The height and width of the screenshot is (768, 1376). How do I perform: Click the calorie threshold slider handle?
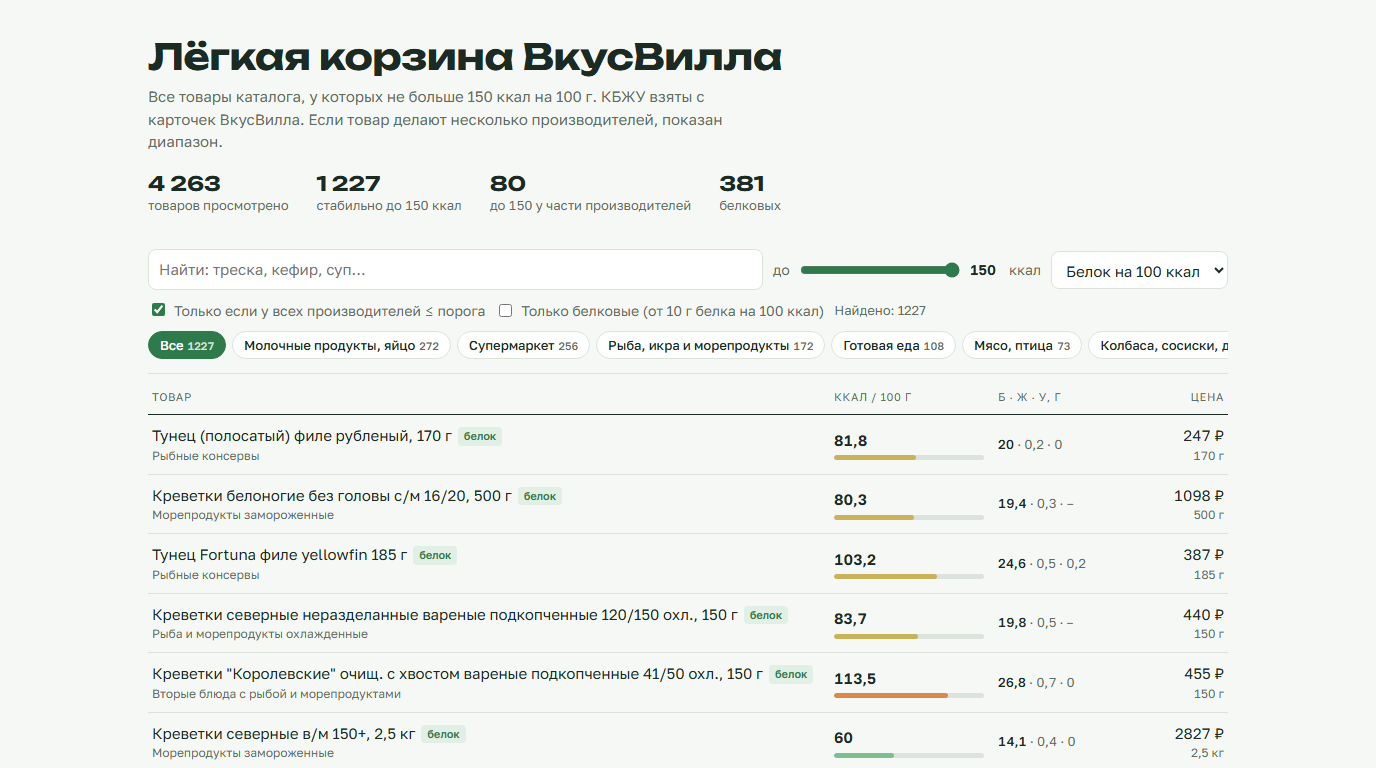(x=952, y=270)
